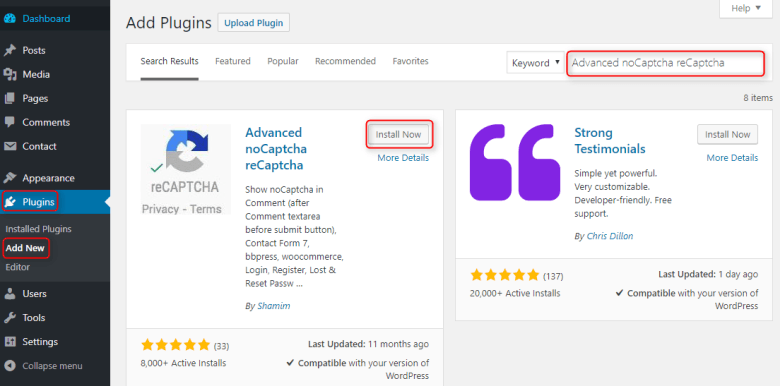Image resolution: width=780 pixels, height=386 pixels.
Task: Open the Tools menu label
Action: pos(34,317)
